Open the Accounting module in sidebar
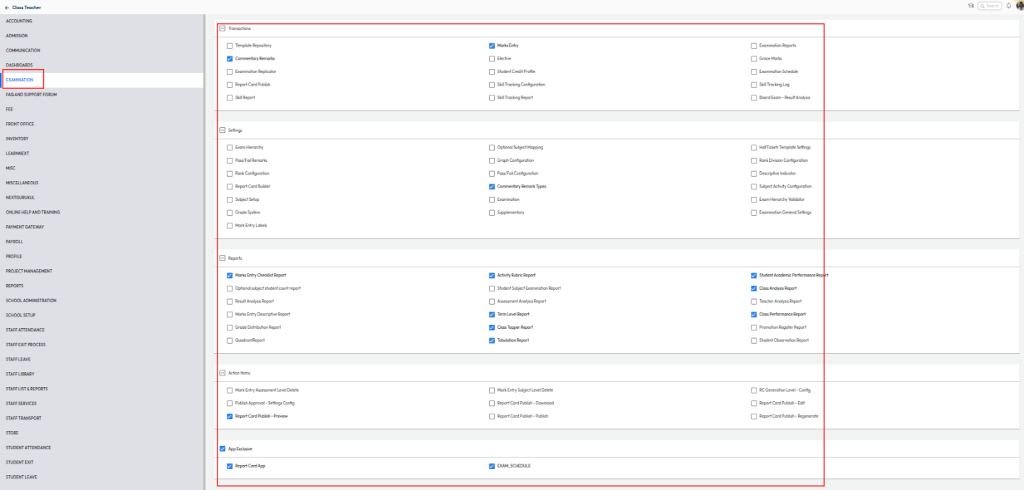The image size is (1024, 490). click(x=18, y=22)
